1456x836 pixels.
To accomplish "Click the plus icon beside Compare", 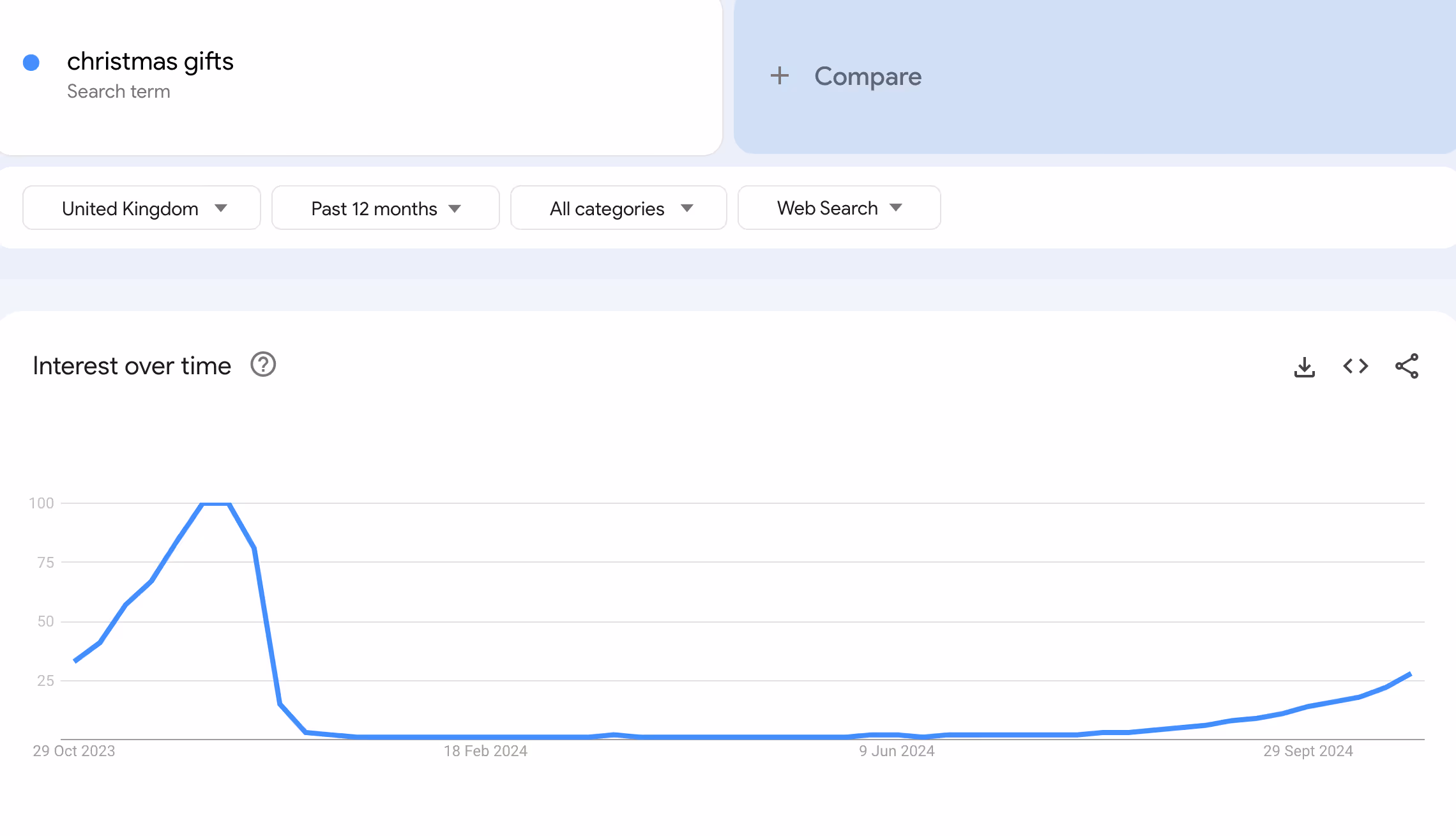I will (x=779, y=76).
